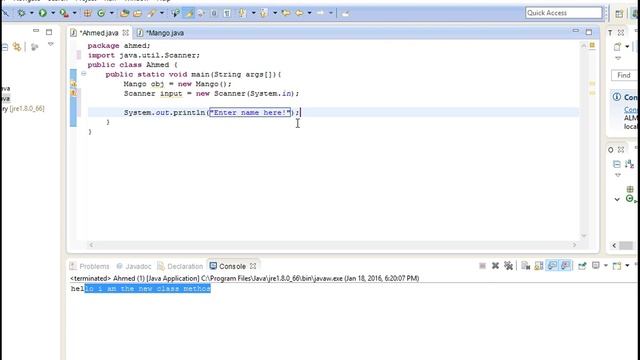This screenshot has height=360, width=640.
Task: Open the Debug dropdown arrow
Action: click(31, 13)
